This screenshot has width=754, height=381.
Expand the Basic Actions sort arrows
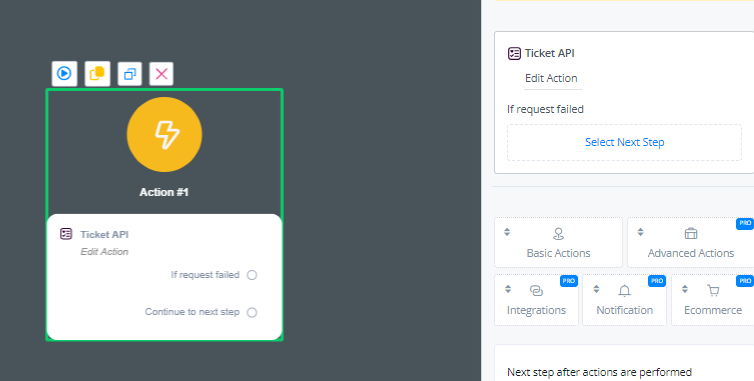point(507,232)
